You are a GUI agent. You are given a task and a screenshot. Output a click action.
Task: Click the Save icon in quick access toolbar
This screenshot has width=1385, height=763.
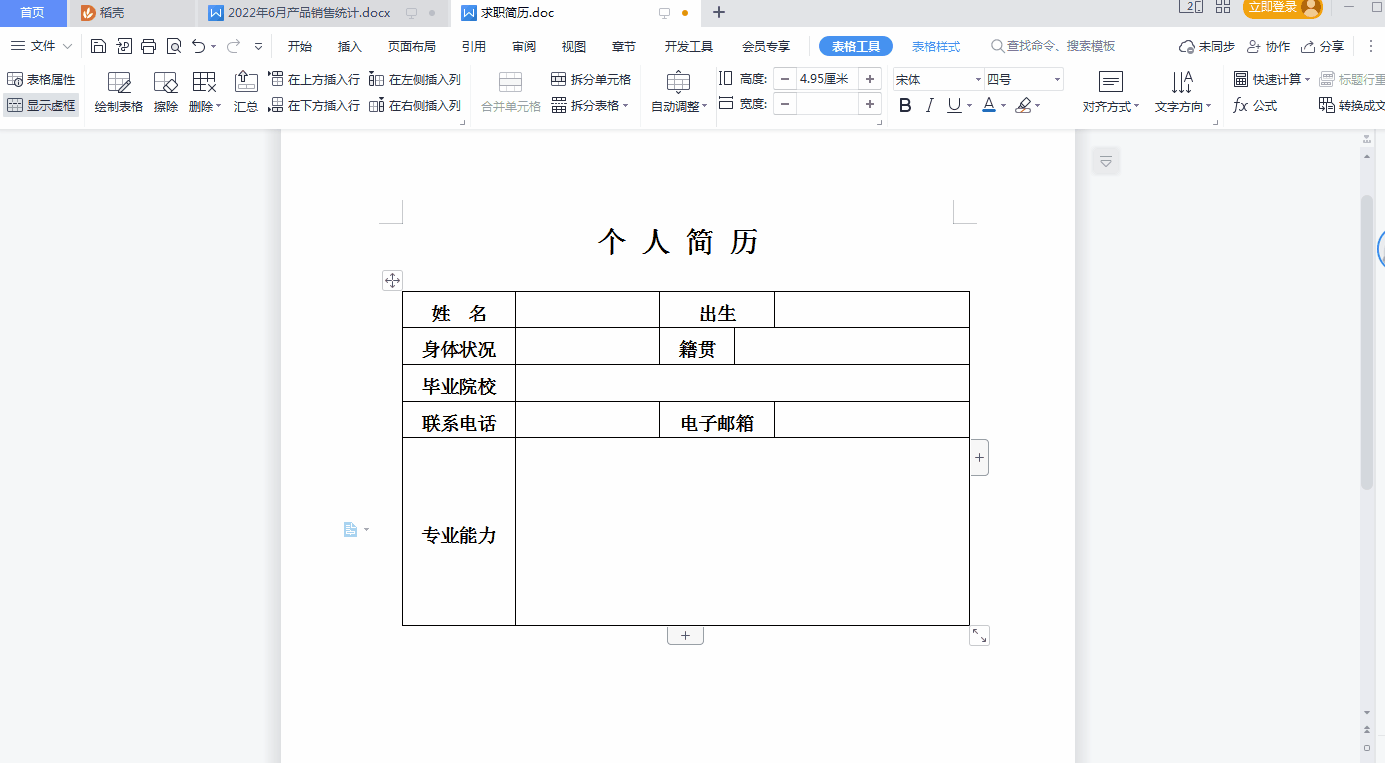pos(98,46)
